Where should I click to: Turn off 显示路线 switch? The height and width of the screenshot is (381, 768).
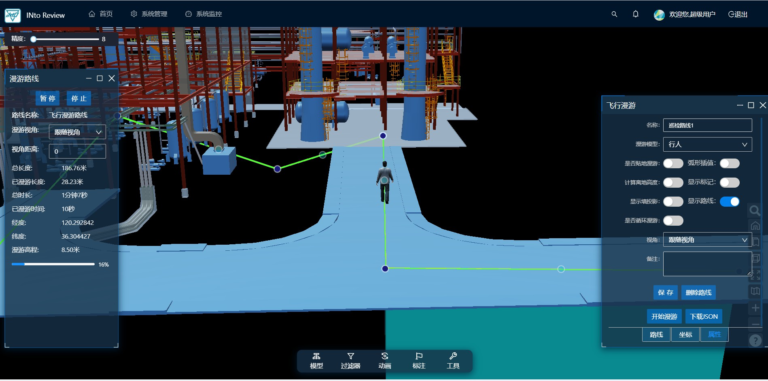tap(729, 201)
